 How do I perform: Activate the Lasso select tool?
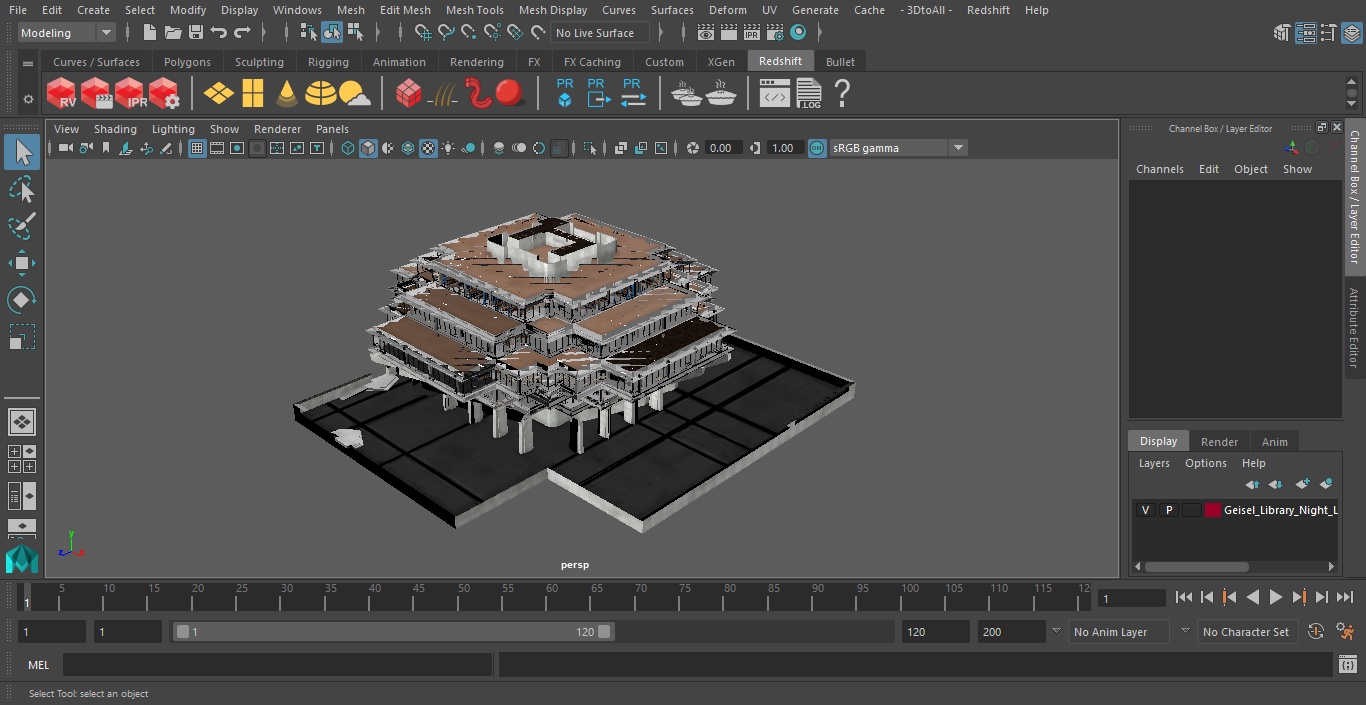point(21,190)
